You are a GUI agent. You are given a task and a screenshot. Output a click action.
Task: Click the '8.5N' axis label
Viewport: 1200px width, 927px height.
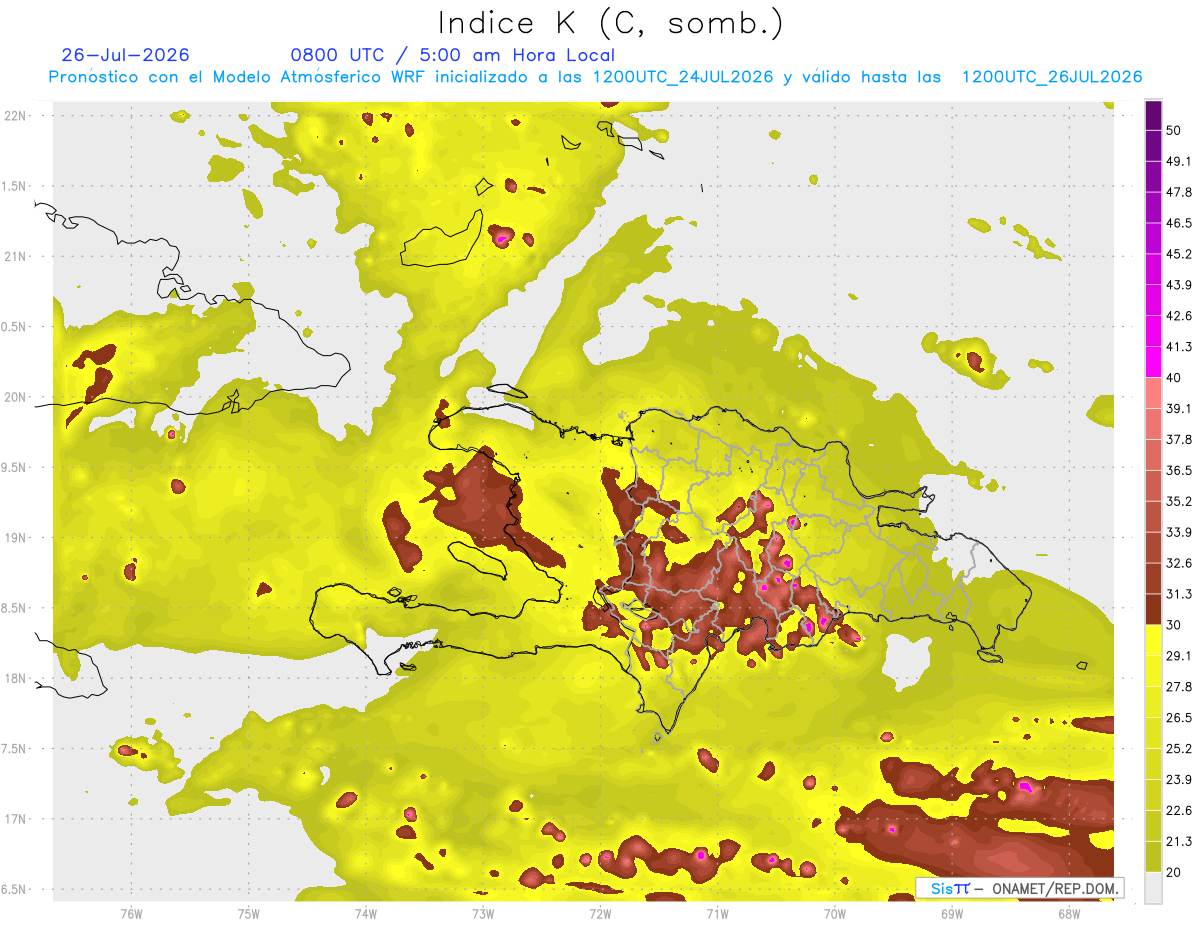(x=14, y=608)
